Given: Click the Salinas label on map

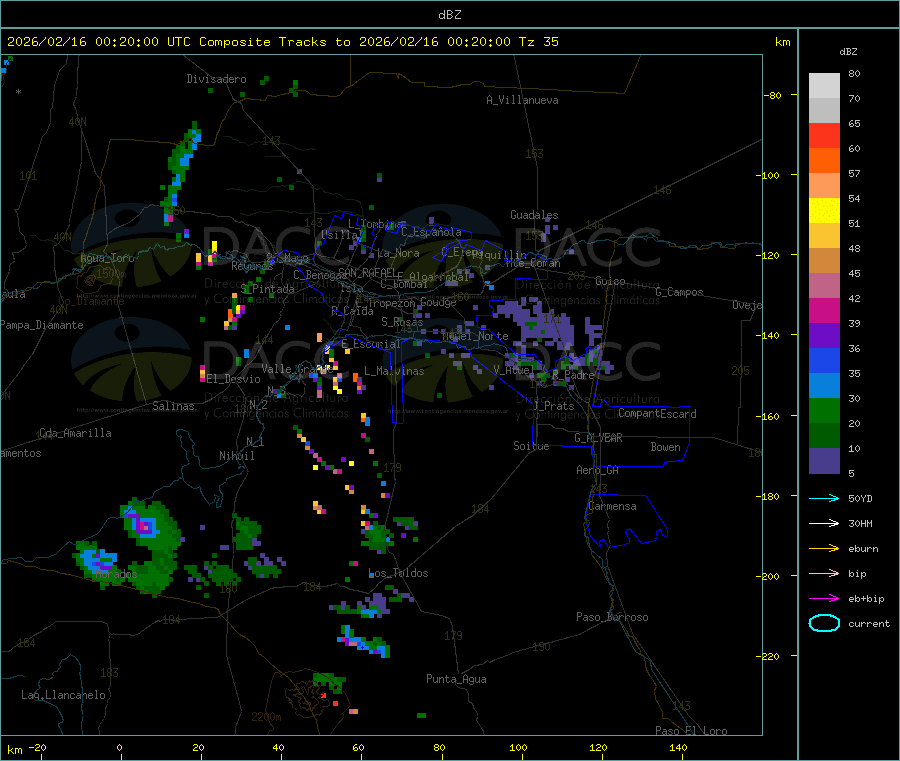Looking at the screenshot, I should pyautogui.click(x=173, y=406).
